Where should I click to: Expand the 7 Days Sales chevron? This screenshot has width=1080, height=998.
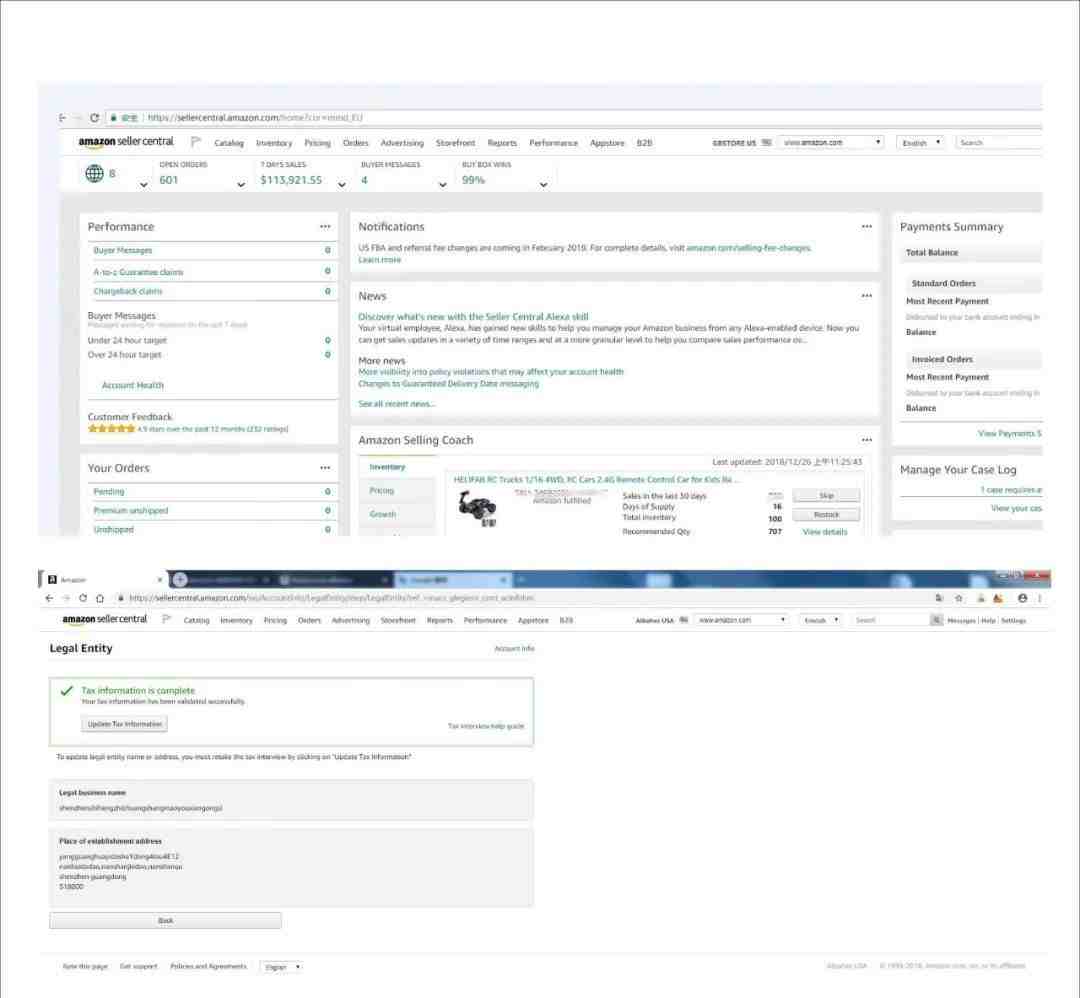[342, 185]
